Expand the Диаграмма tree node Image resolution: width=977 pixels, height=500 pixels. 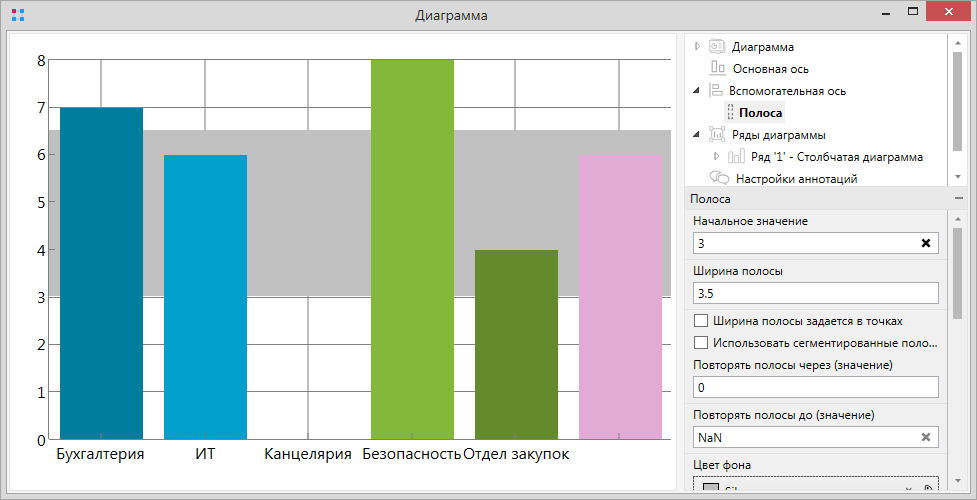(697, 46)
